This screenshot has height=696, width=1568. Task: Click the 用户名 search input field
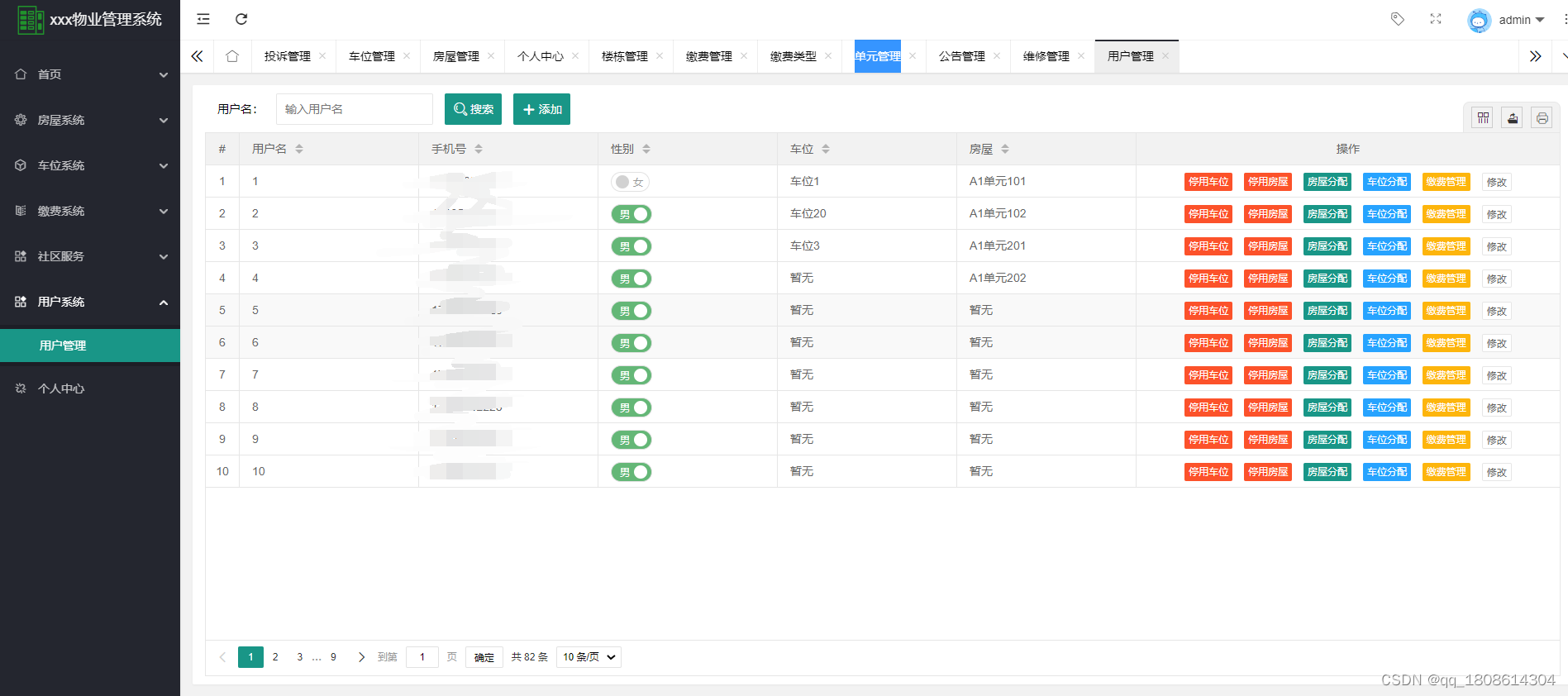click(x=355, y=109)
